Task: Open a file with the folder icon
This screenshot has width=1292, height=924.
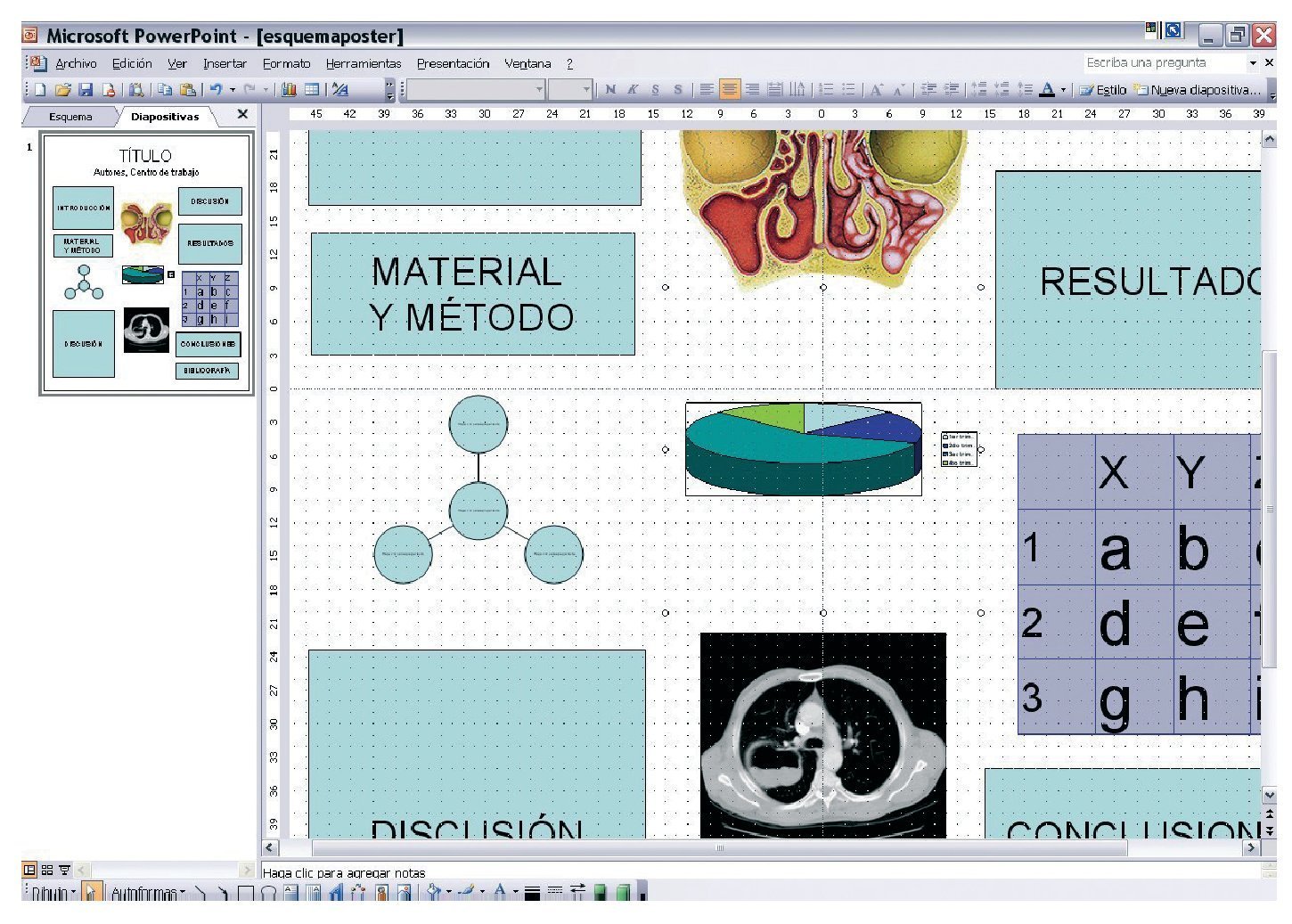Action: [x=62, y=90]
